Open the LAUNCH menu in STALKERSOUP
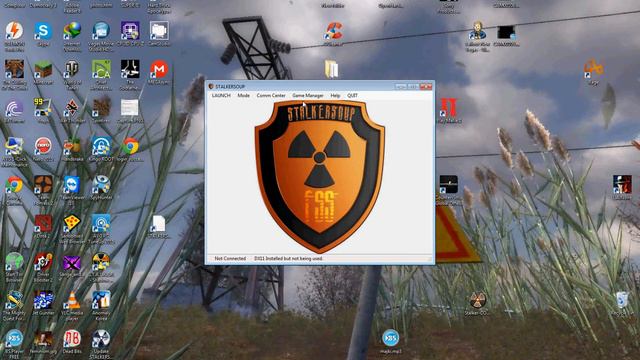Image resolution: width=640 pixels, height=360 pixels. [x=221, y=95]
